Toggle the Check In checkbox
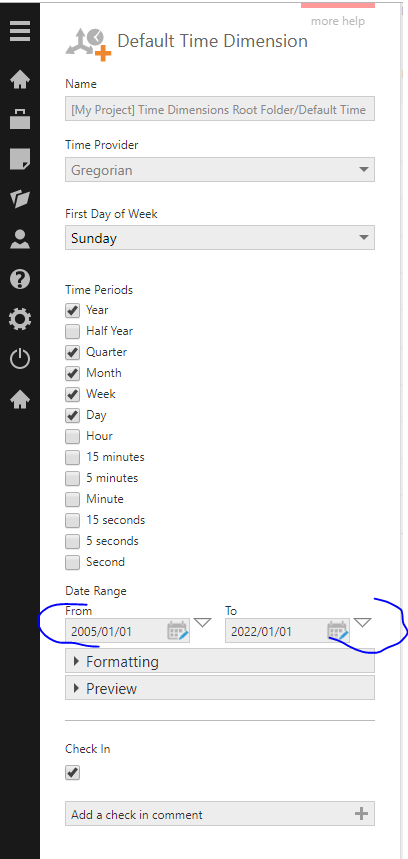This screenshot has width=408, height=859. [x=72, y=773]
